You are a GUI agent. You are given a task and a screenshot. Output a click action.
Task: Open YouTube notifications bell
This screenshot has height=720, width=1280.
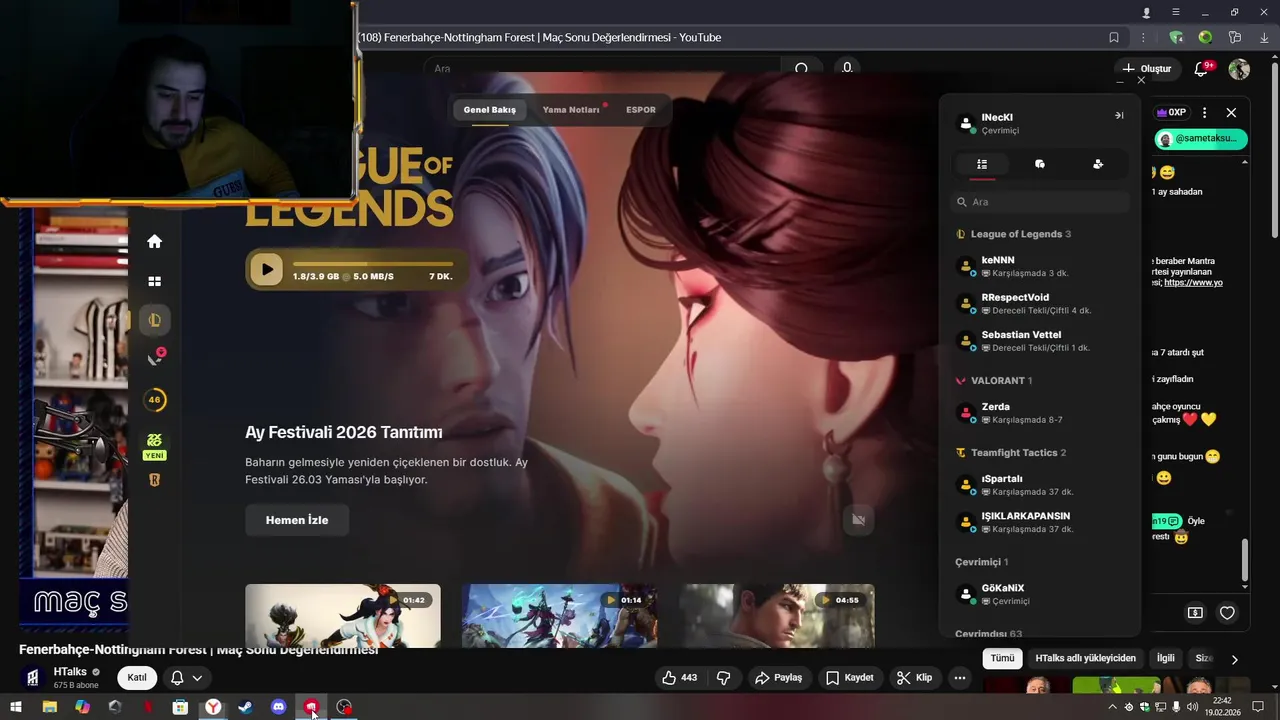click(1201, 69)
